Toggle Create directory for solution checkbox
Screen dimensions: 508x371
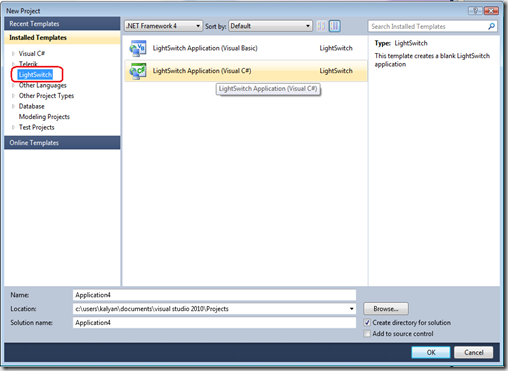point(367,323)
